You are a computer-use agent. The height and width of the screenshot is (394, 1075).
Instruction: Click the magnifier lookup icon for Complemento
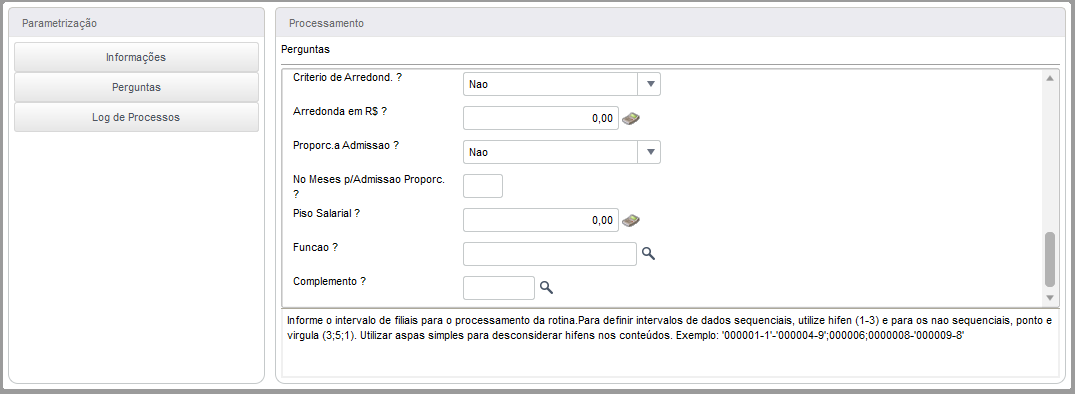[x=546, y=288]
